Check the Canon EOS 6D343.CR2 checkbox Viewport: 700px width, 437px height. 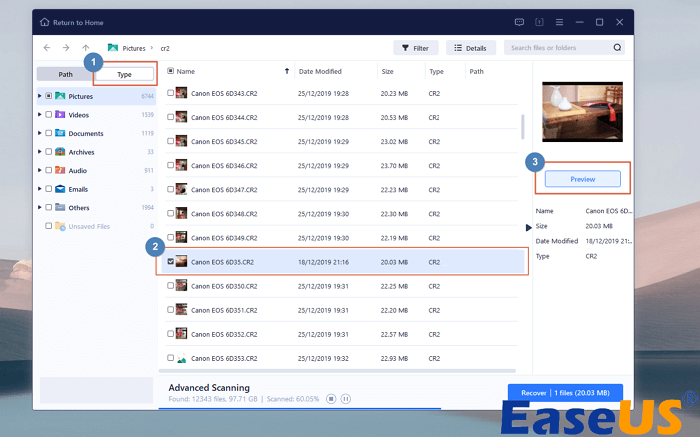pyautogui.click(x=171, y=93)
